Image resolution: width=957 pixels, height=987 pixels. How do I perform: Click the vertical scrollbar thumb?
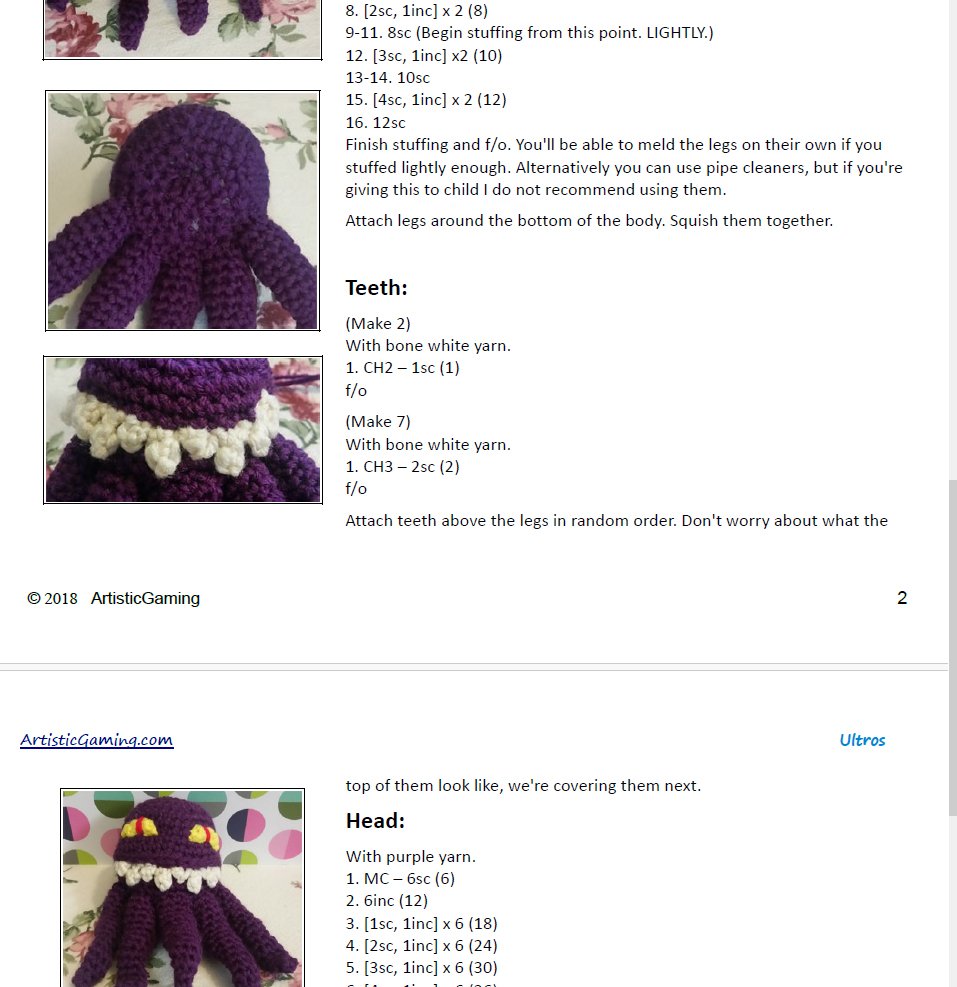coord(953,647)
